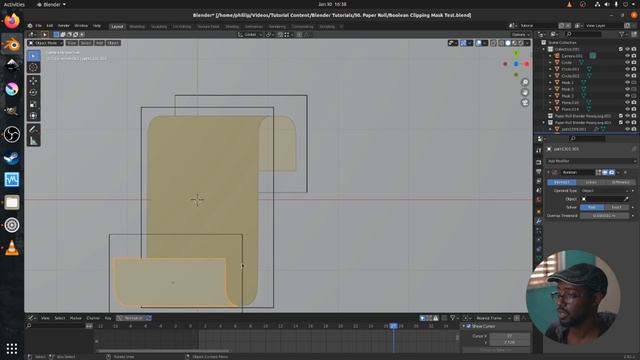The height and width of the screenshot is (360, 640).
Task: Click Activities in the top bar
Action: pyautogui.click(x=14, y=4)
